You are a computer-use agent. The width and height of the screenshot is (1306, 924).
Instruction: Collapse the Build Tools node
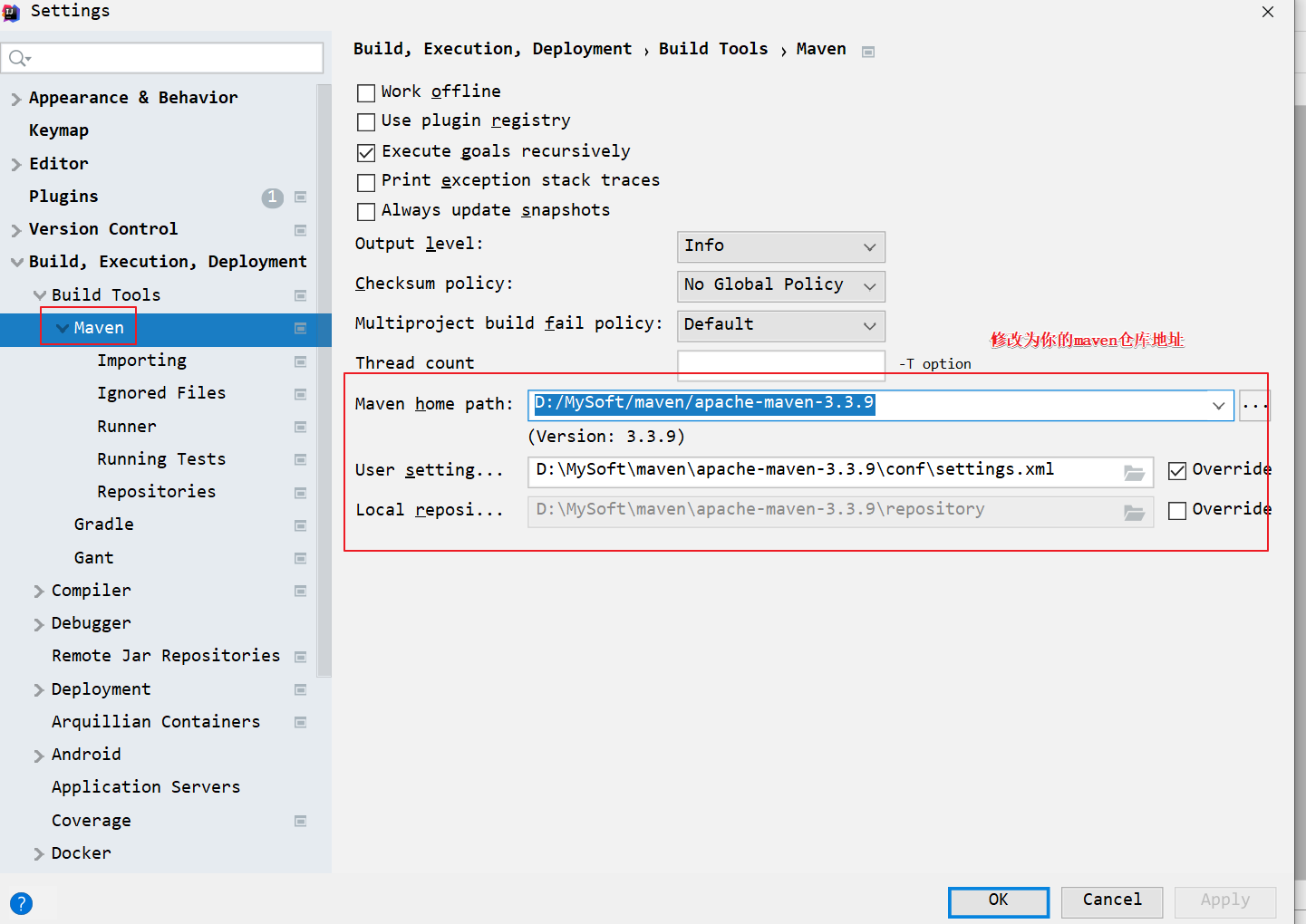tap(39, 294)
